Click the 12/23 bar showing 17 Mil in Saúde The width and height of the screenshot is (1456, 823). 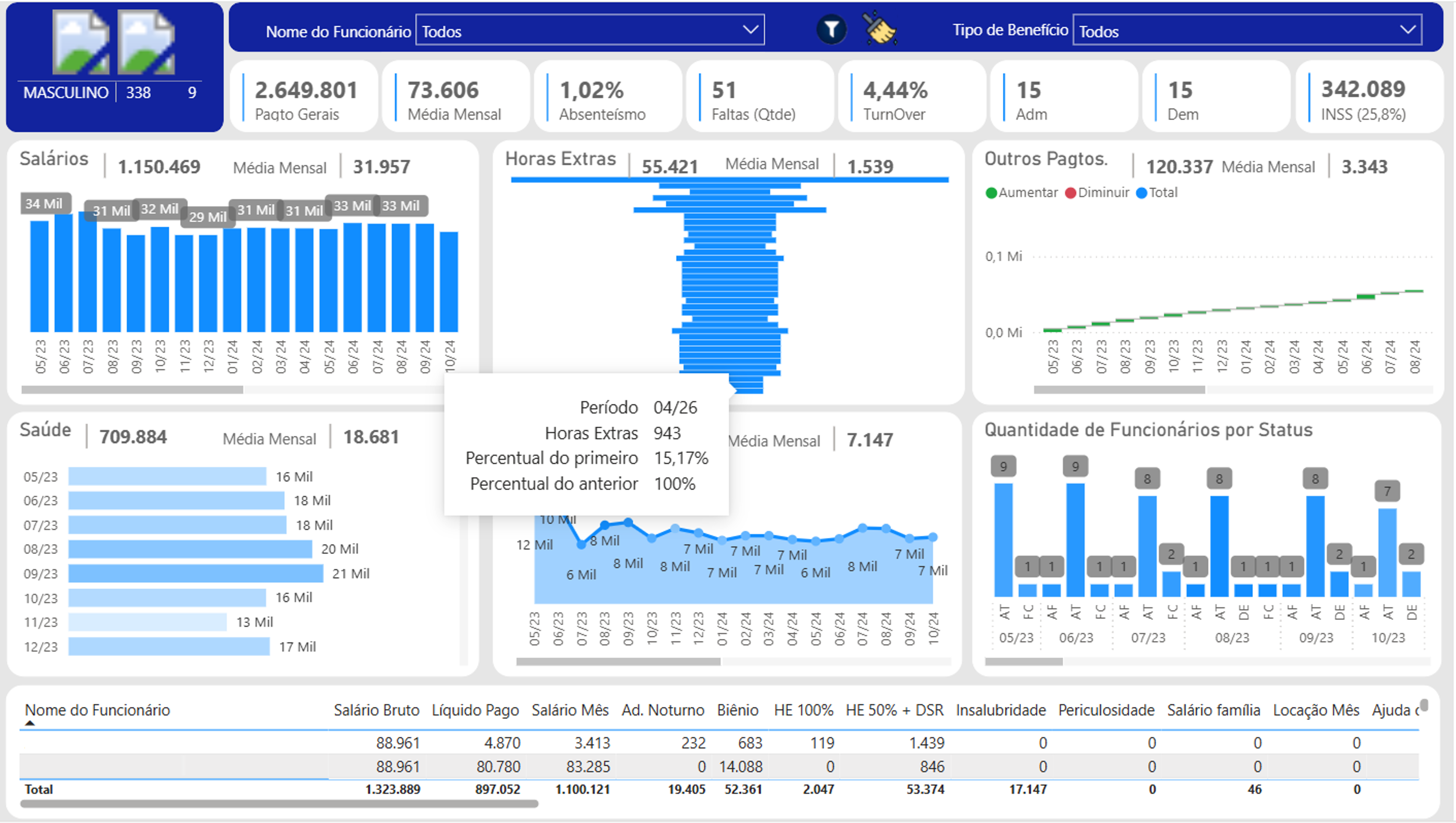169,646
